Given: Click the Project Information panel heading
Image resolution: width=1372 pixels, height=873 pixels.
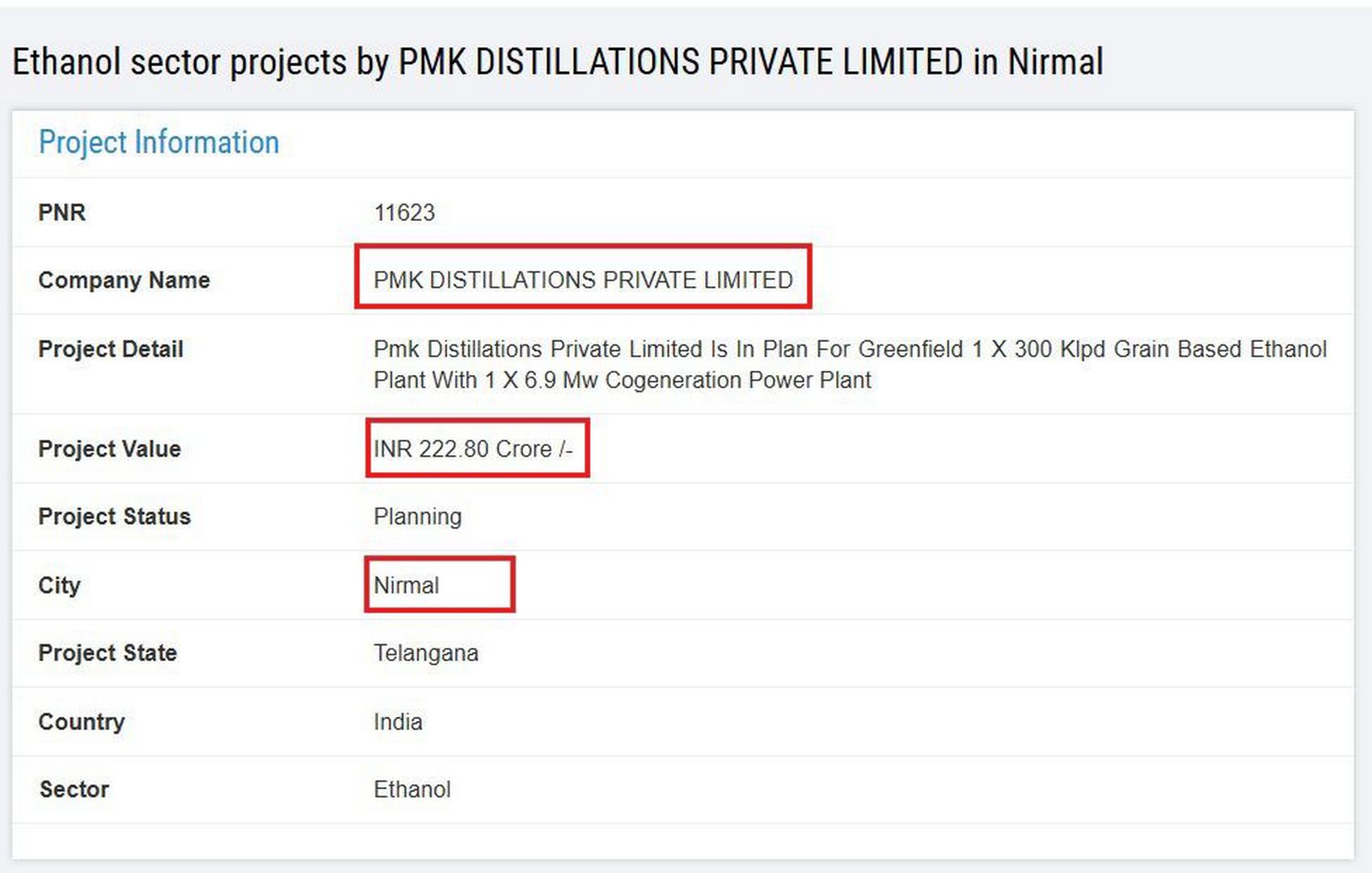Looking at the screenshot, I should (x=158, y=142).
